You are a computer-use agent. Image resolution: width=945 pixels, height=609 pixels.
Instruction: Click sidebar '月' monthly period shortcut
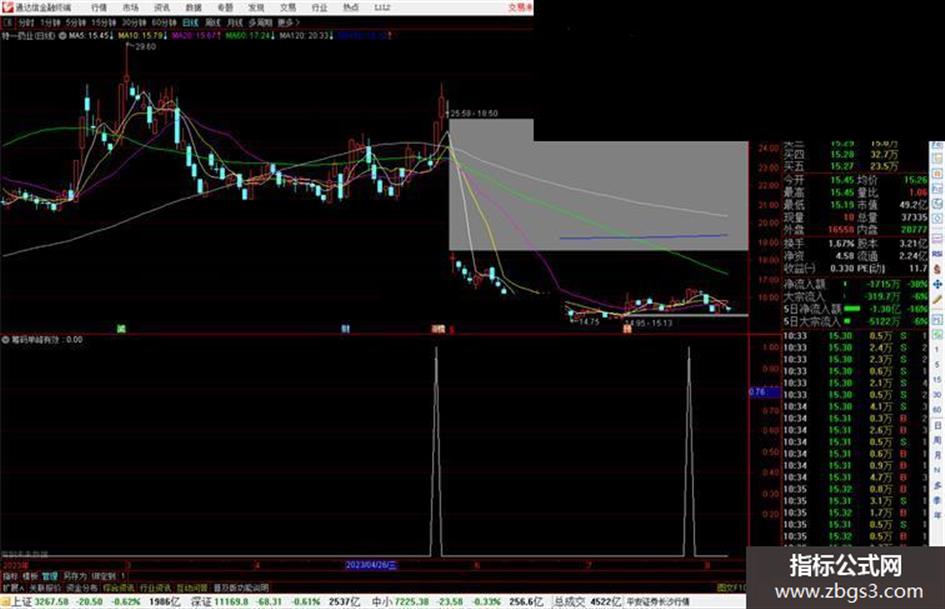[937, 455]
